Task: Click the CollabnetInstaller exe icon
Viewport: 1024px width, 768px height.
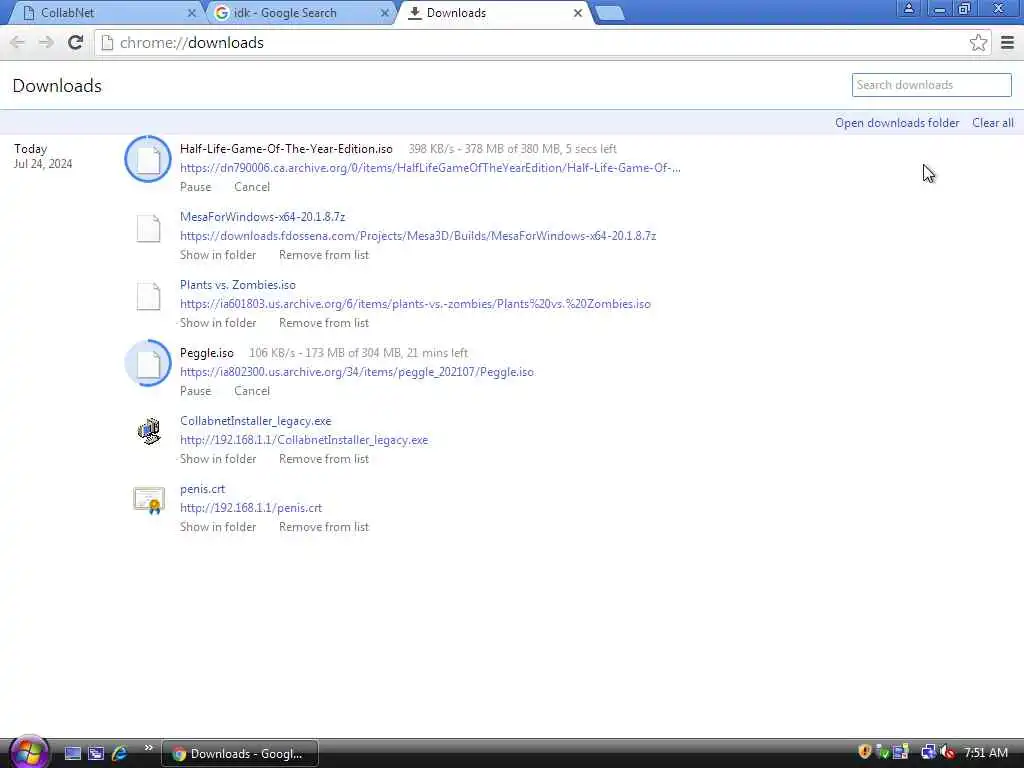Action: [x=149, y=431]
